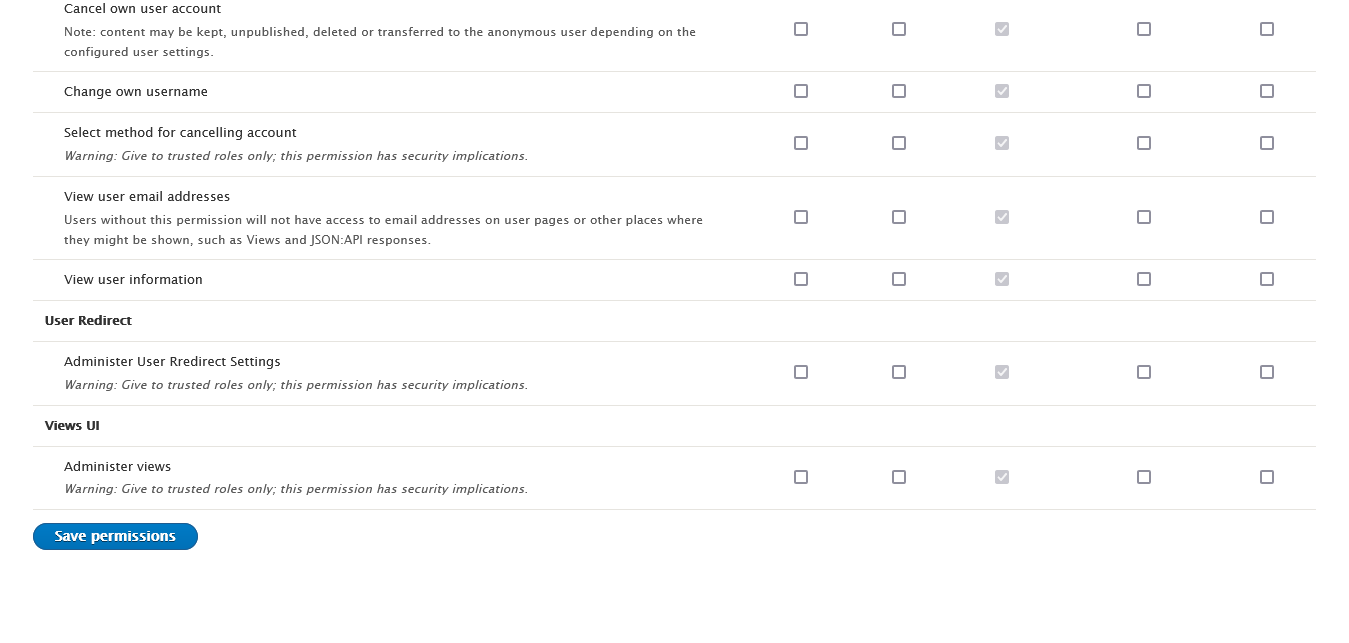Viewport: 1349px width, 643px height.
Task: Check first-column box for Administer User Rredirect Settings
Action: [x=801, y=372]
